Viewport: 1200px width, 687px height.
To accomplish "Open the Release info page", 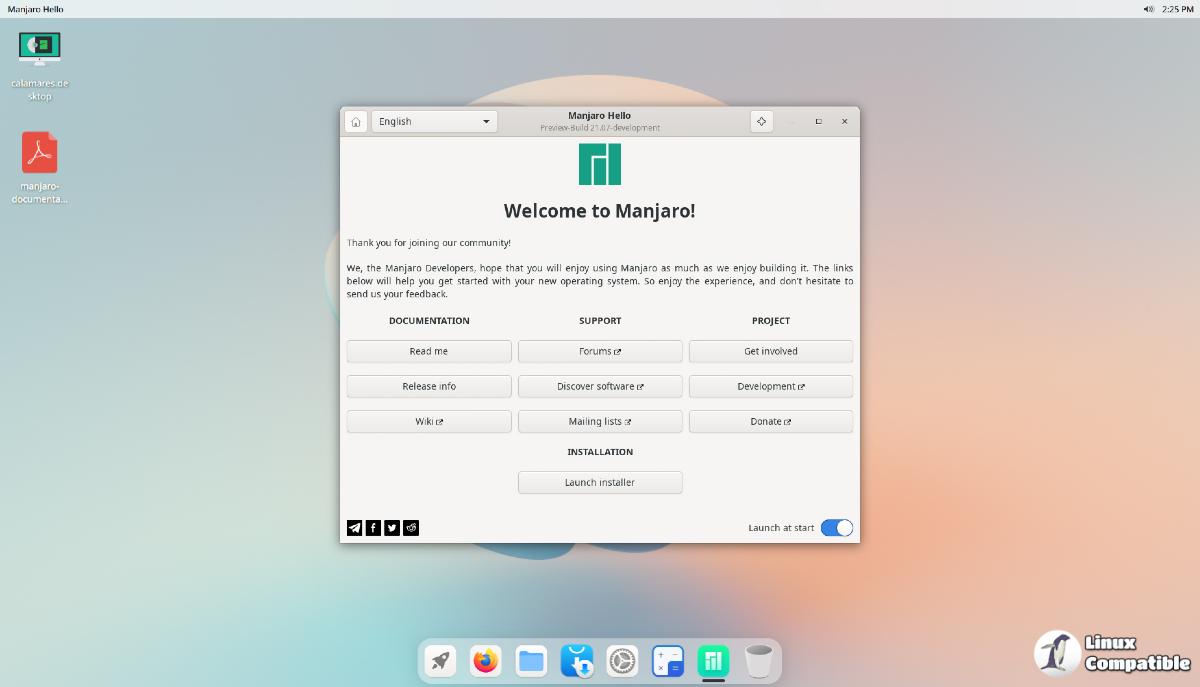I will [x=429, y=387].
